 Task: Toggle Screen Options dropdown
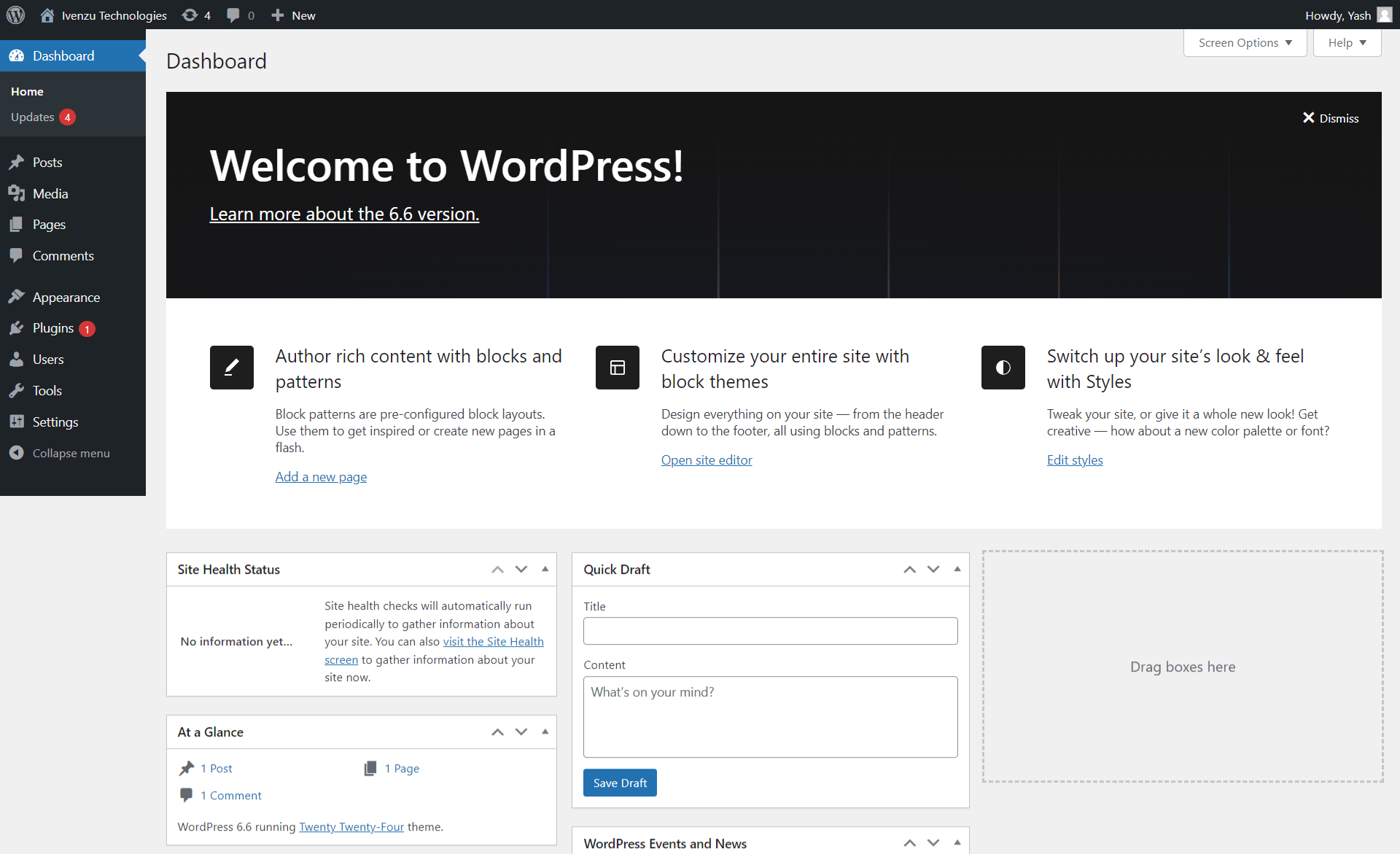[1245, 42]
